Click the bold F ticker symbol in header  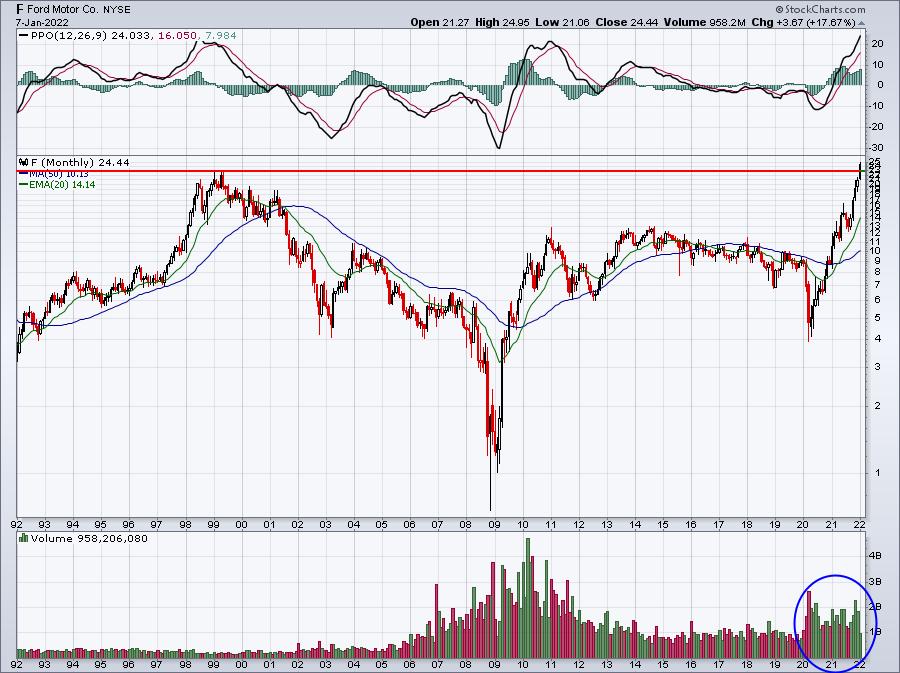(x=20, y=9)
